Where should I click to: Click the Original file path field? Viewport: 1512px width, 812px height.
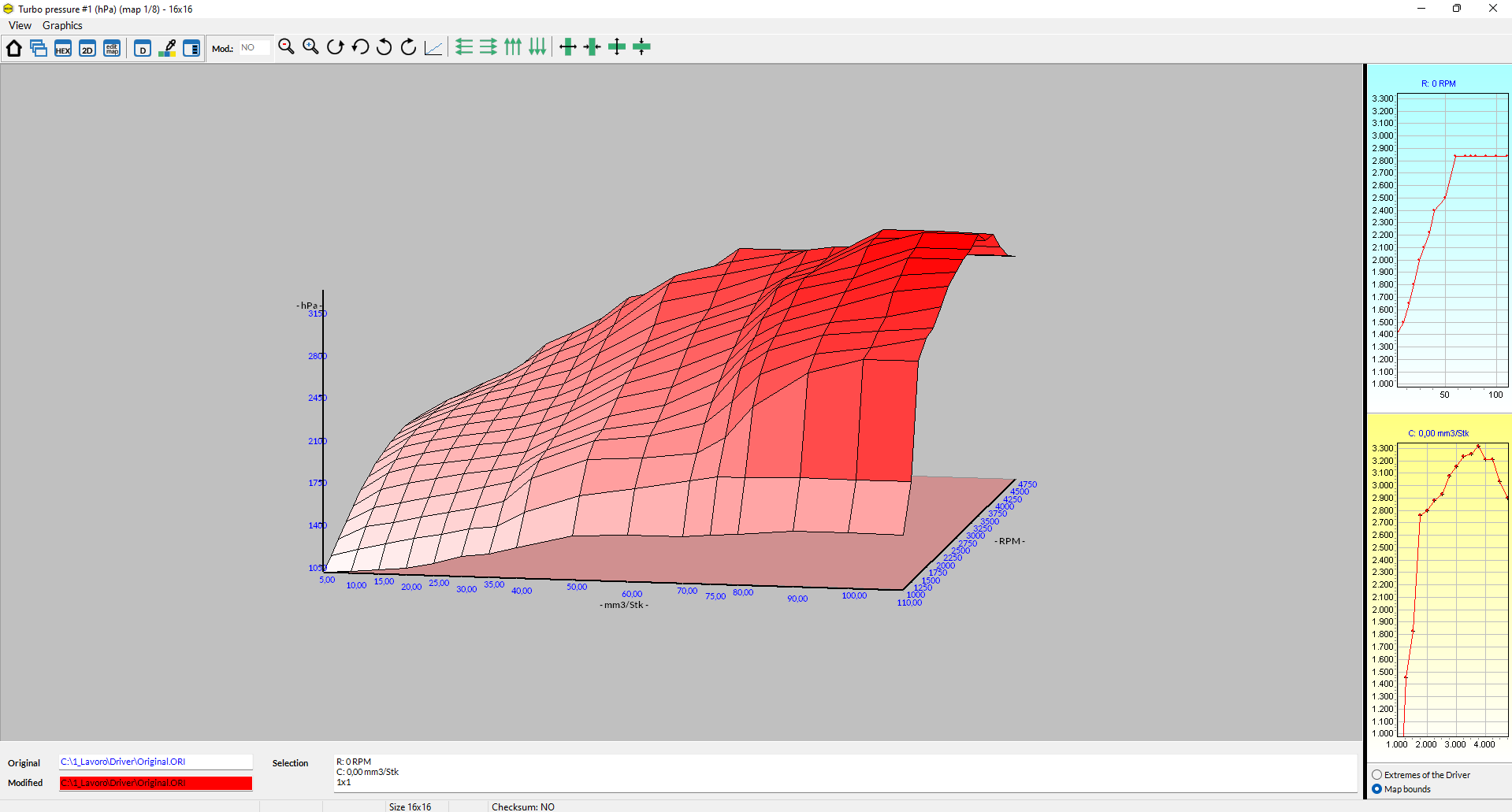click(155, 762)
